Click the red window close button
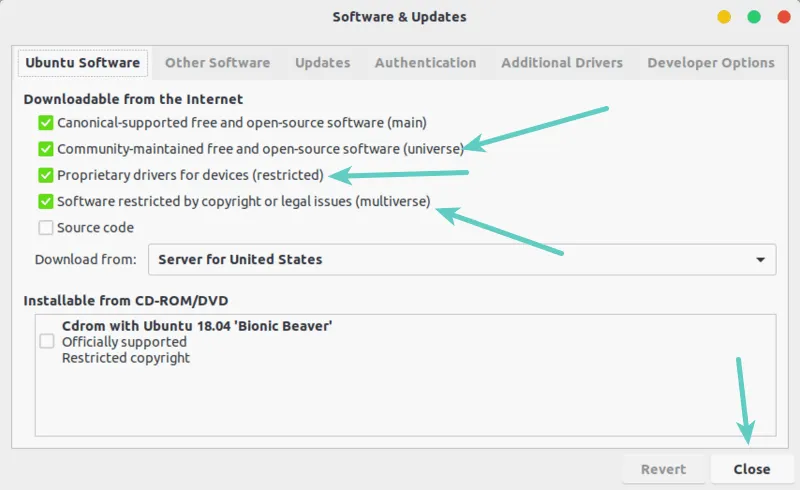Image resolution: width=800 pixels, height=490 pixels. (x=781, y=17)
